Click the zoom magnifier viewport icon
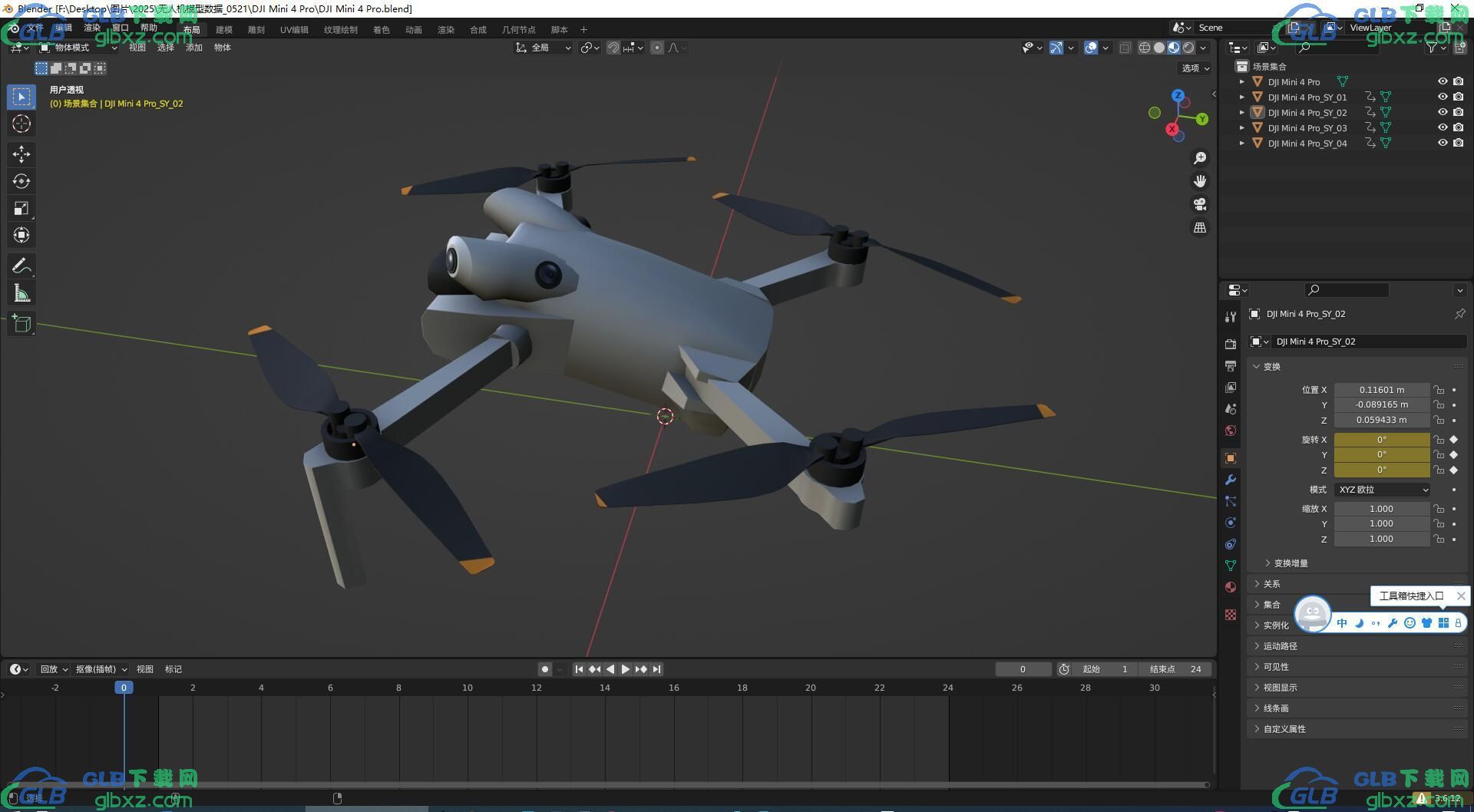This screenshot has width=1474, height=812. (1199, 158)
